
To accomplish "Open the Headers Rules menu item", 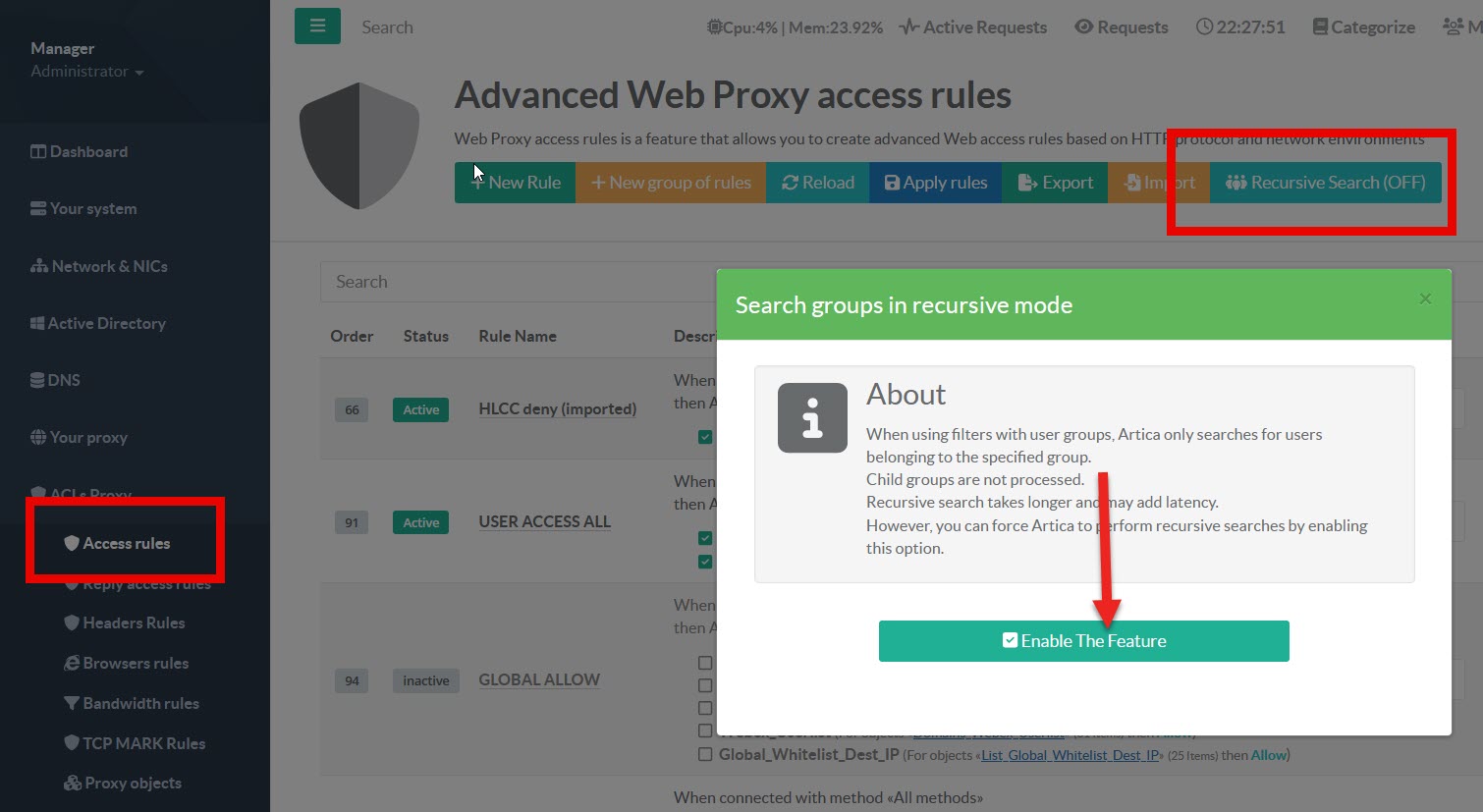I will pyautogui.click(x=134, y=623).
